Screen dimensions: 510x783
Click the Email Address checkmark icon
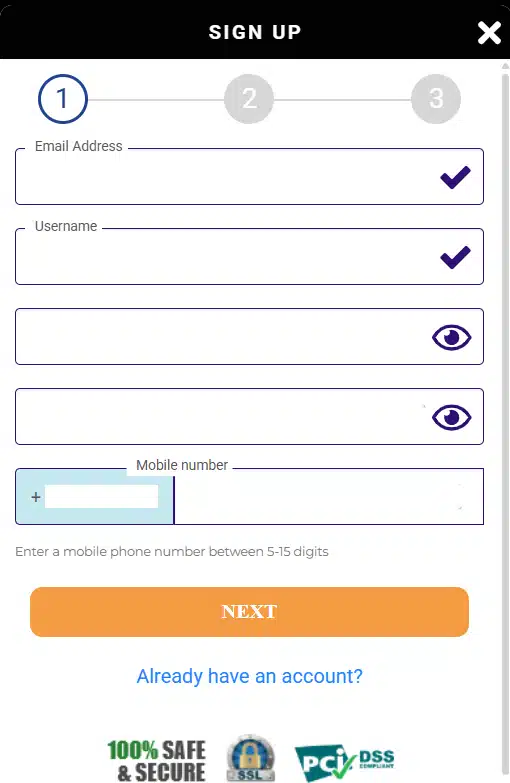pyautogui.click(x=455, y=177)
